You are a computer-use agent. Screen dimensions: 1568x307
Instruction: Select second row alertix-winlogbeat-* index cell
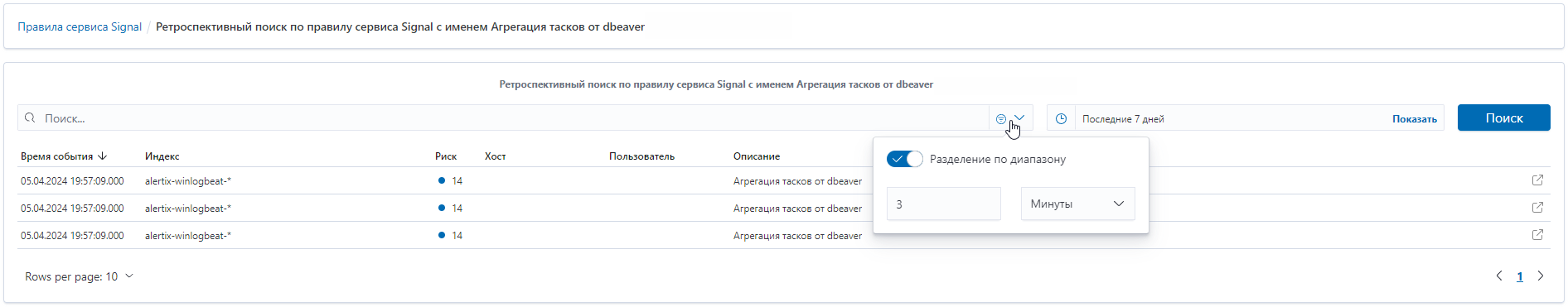(x=188, y=209)
